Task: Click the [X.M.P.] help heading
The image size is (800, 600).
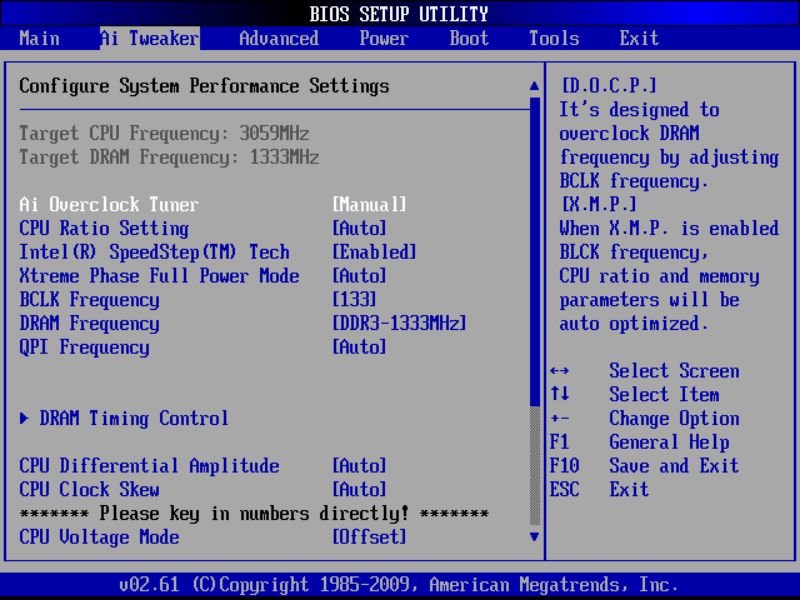Action: click(599, 205)
